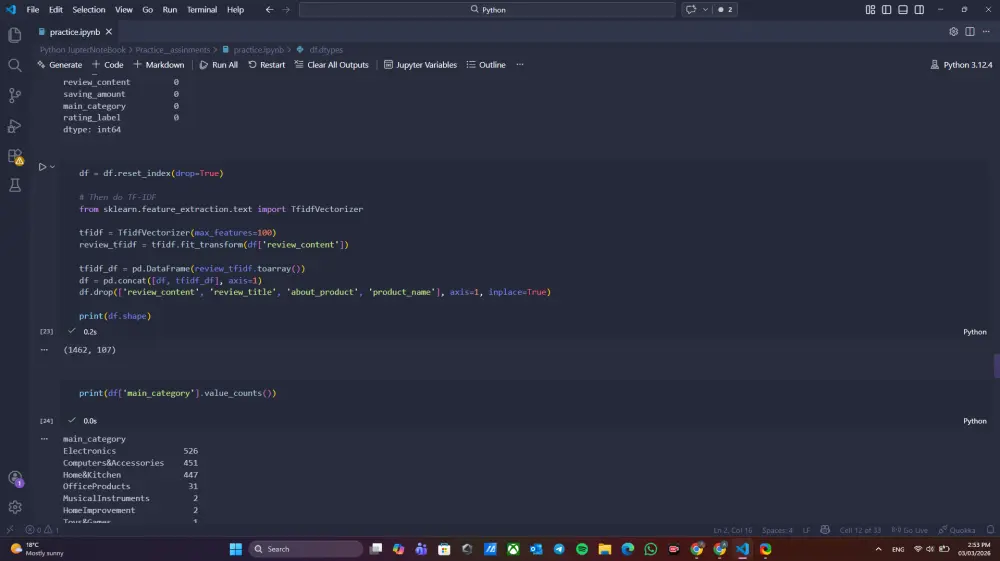
Task: Open the Run and Debug view
Action: coord(15,126)
